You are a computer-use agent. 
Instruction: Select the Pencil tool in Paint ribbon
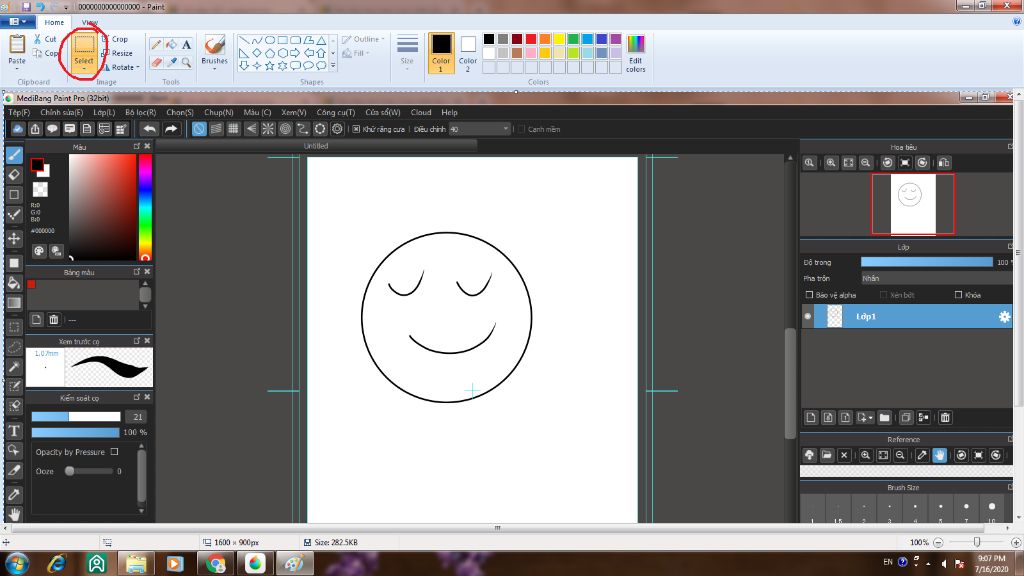tap(156, 44)
